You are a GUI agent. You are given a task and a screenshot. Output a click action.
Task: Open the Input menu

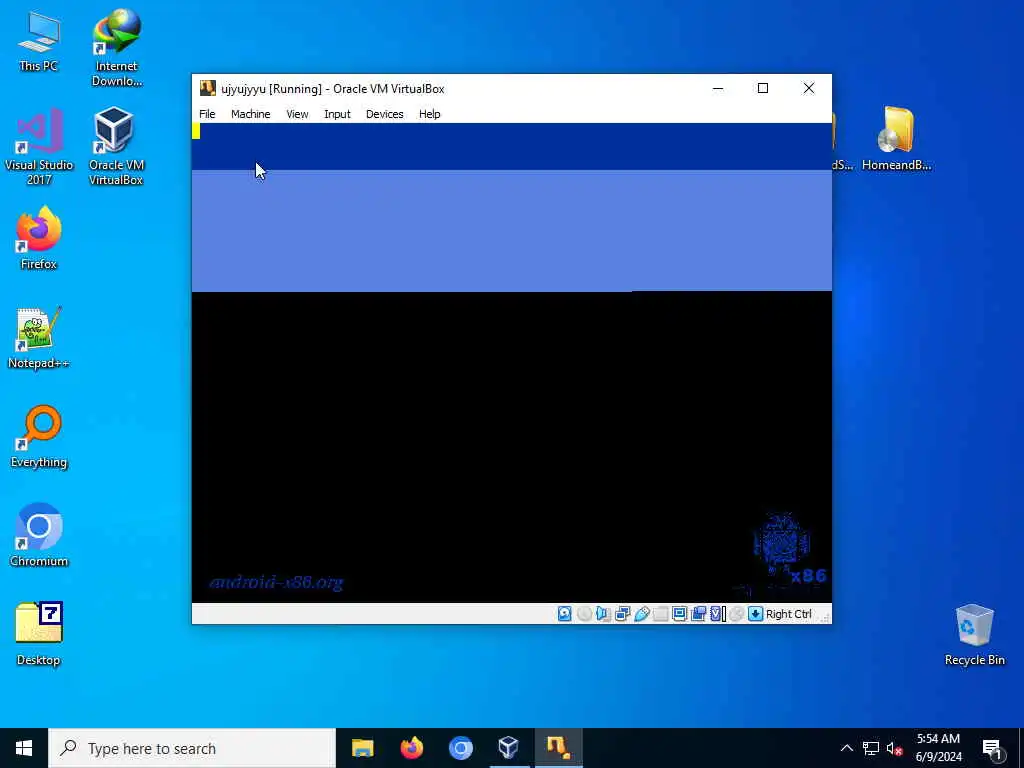pyautogui.click(x=337, y=114)
